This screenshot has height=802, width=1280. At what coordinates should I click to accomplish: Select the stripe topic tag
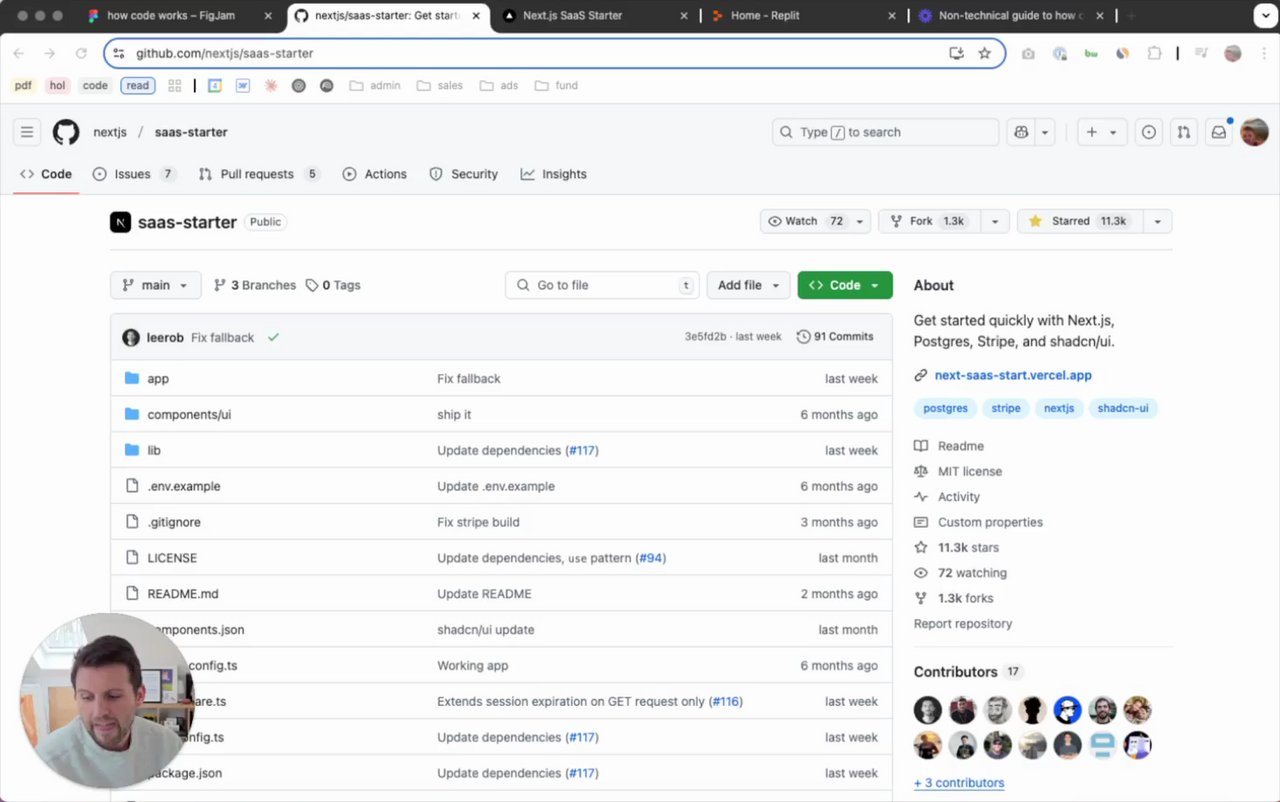pos(1006,408)
